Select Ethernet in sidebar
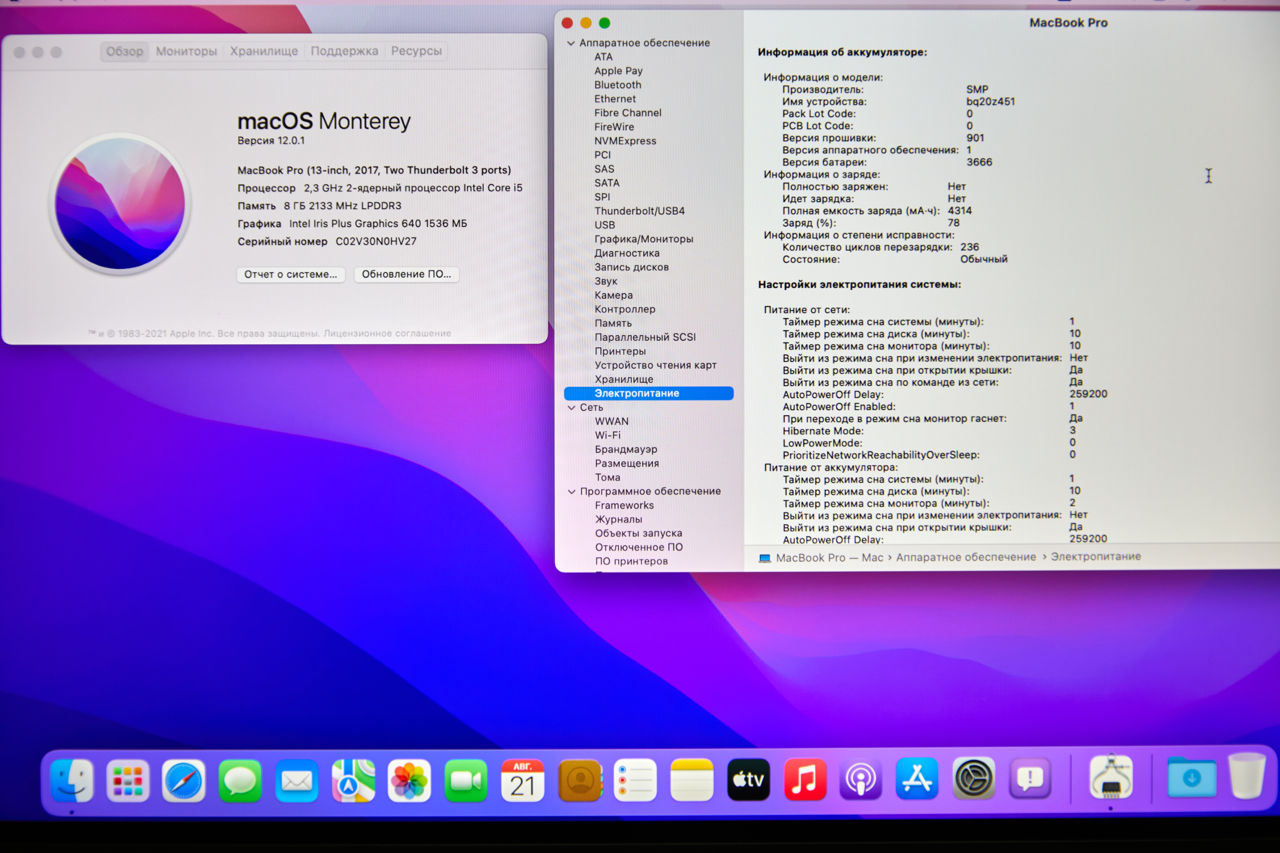The width and height of the screenshot is (1280, 853). (x=615, y=99)
